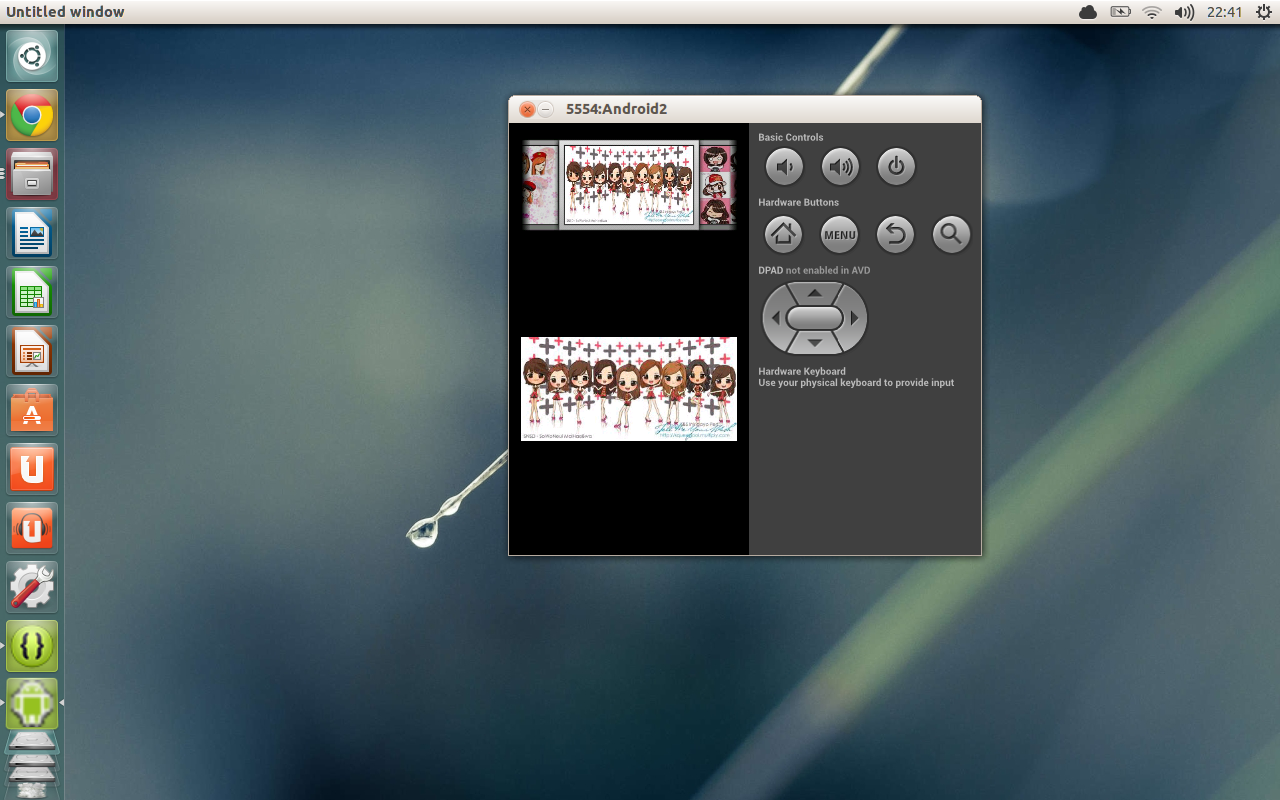Click the DPAD center select button
The image size is (1280, 800).
tap(815, 318)
